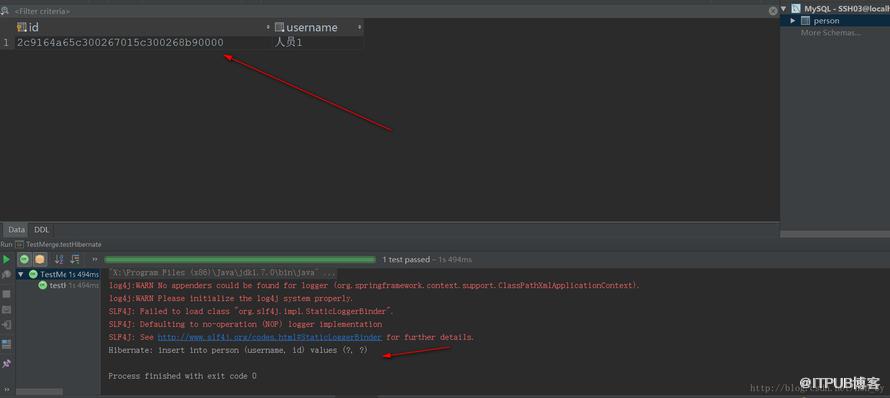
Task: Click the SLF4J Defaulting to no-operation line
Action: 245,324
